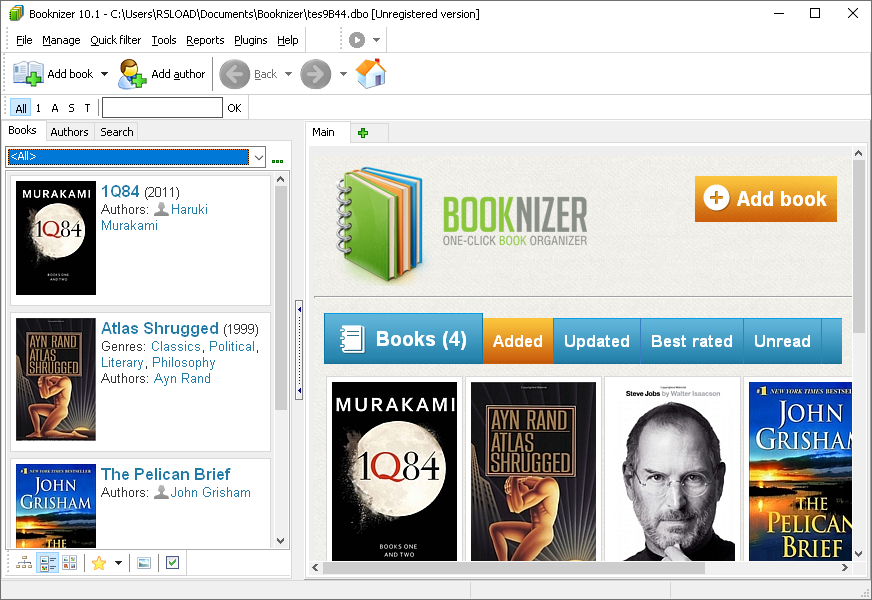Click the green checkmark selection icon
872x600 pixels.
tap(171, 562)
